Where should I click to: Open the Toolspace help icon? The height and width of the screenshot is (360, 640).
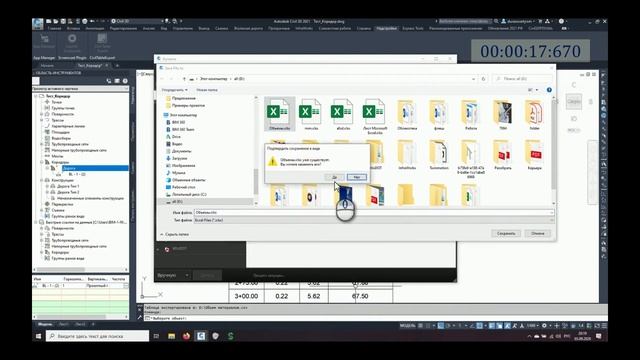pyautogui.click(x=125, y=81)
